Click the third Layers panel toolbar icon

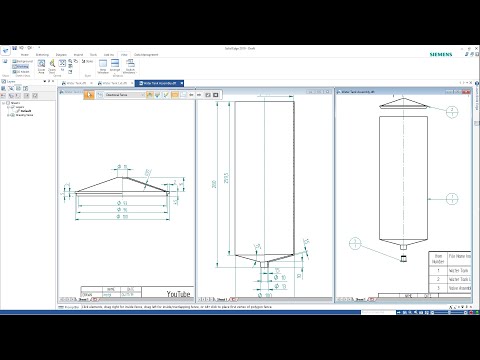tap(18, 88)
